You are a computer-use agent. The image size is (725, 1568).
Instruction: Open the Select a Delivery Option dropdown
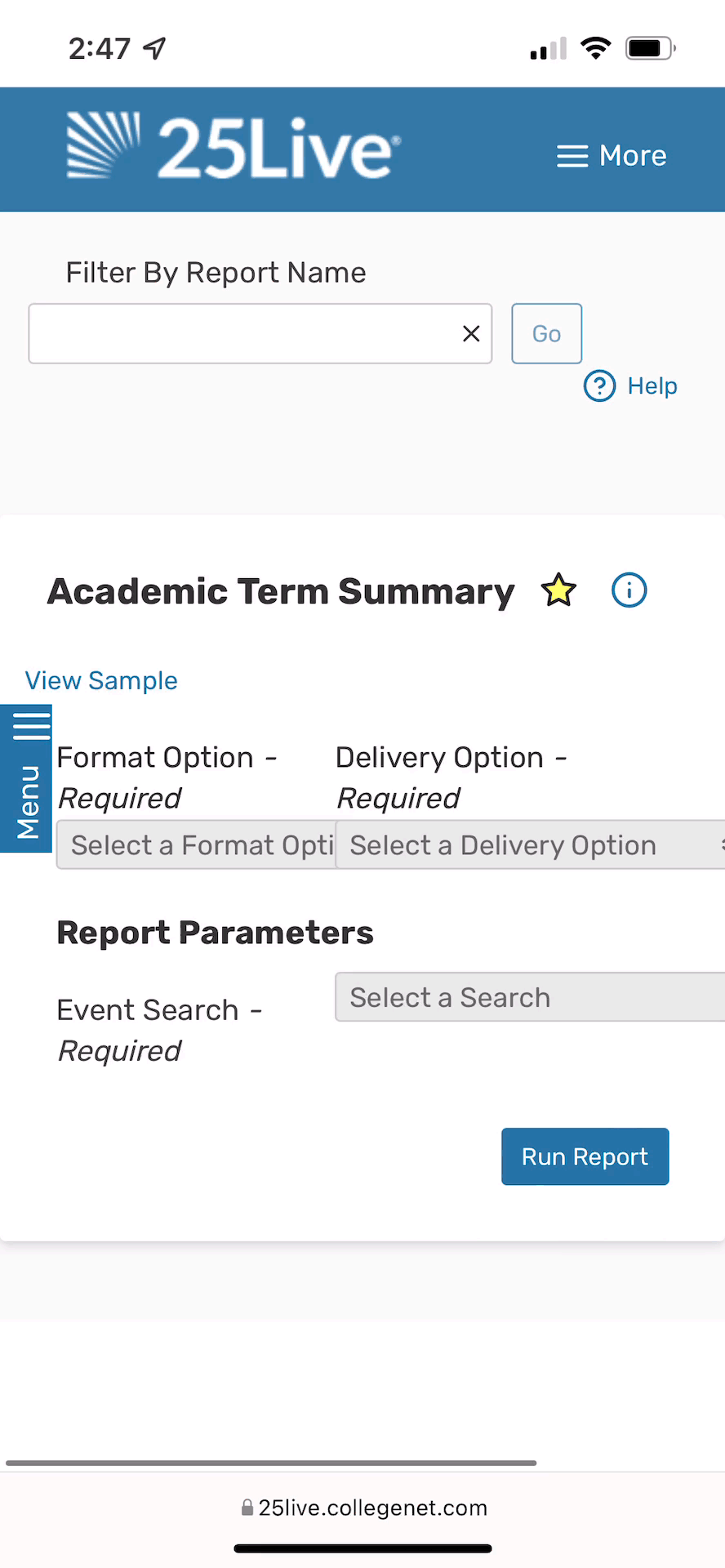pyautogui.click(x=531, y=845)
